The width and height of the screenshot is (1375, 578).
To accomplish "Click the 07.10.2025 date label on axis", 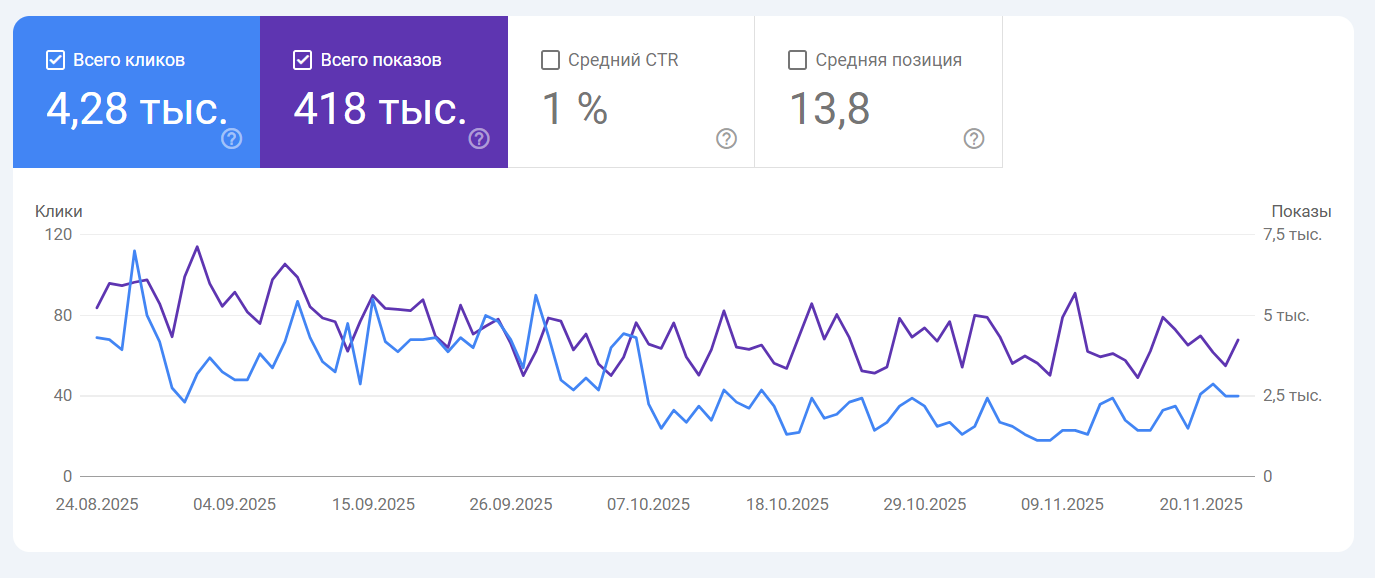I will (648, 504).
